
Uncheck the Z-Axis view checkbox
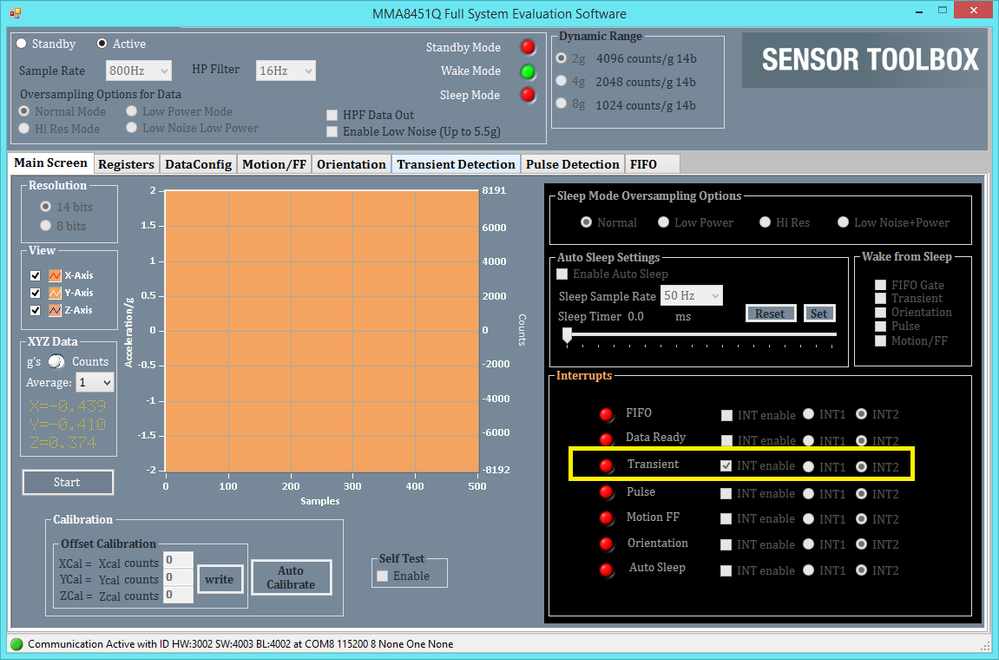tap(35, 310)
